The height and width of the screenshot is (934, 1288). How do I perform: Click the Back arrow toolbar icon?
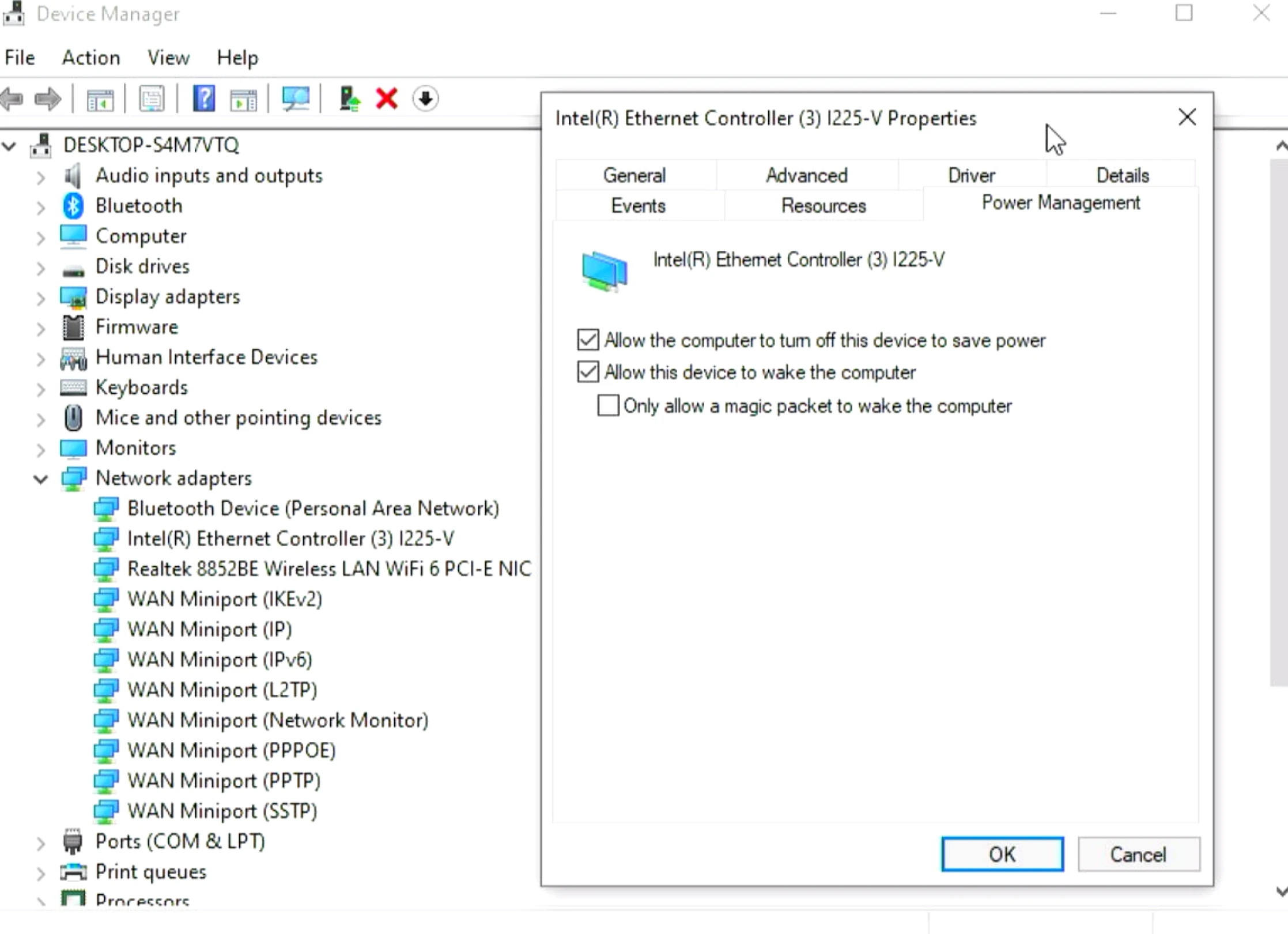pyautogui.click(x=13, y=99)
